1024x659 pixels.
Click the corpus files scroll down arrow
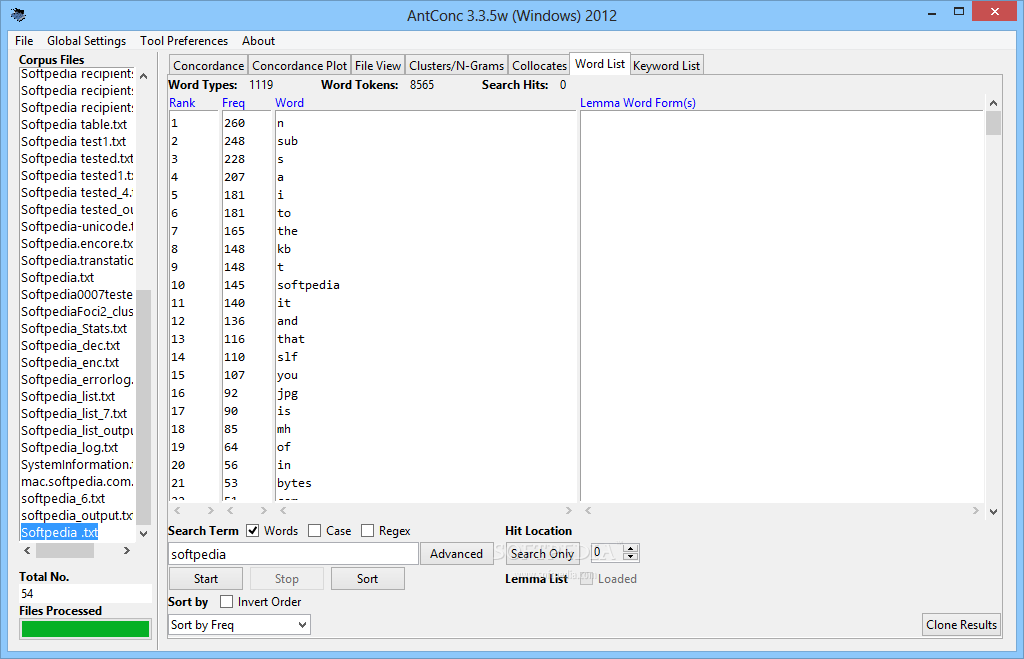(x=144, y=534)
